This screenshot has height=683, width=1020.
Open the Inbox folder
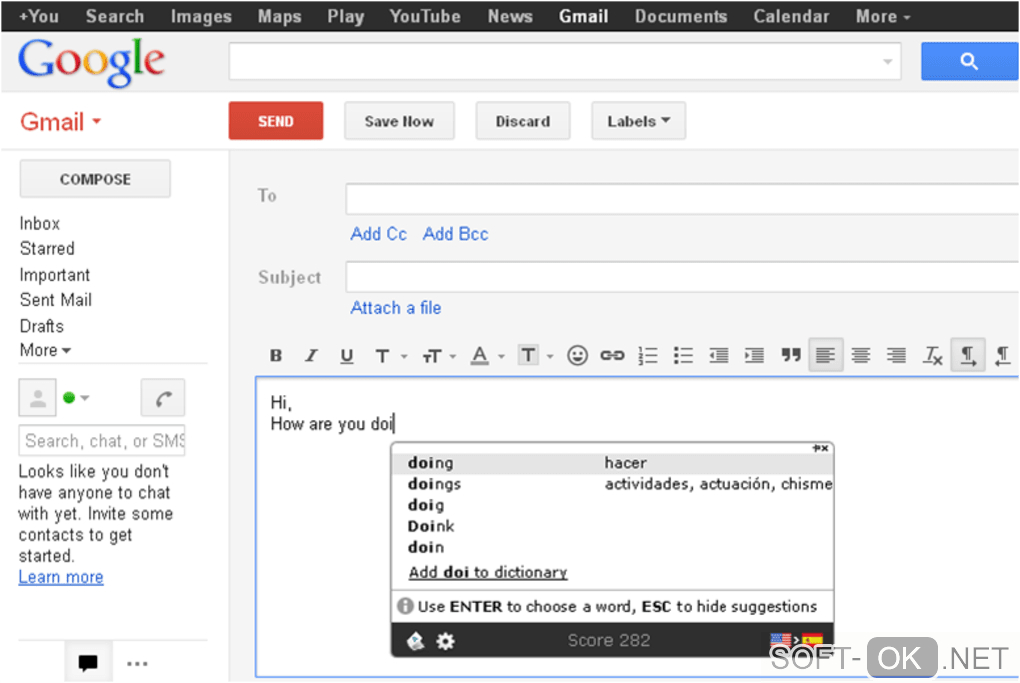40,224
